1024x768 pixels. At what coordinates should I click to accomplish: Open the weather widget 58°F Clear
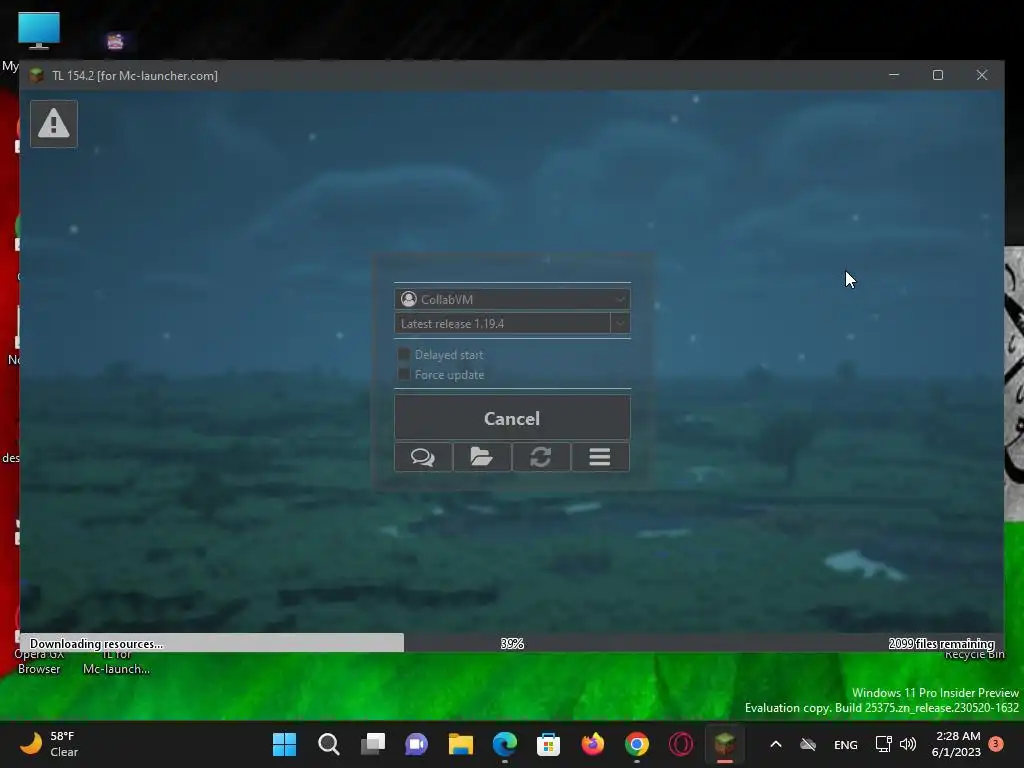[x=49, y=744]
